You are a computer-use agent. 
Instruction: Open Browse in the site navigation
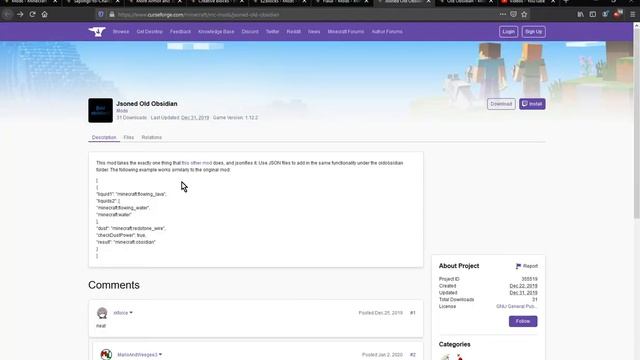[121, 31]
